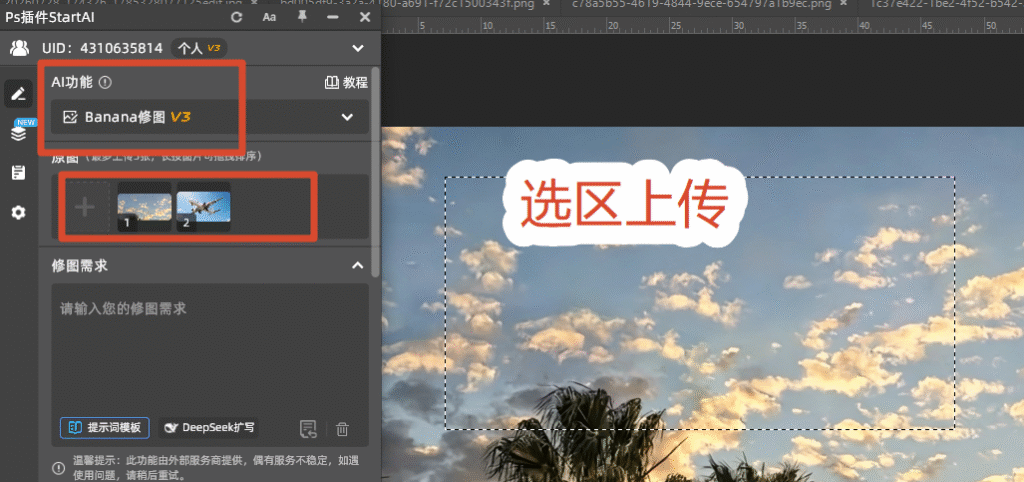The image size is (1024, 482).
Task: Expand the UID account chevron
Action: 358,48
